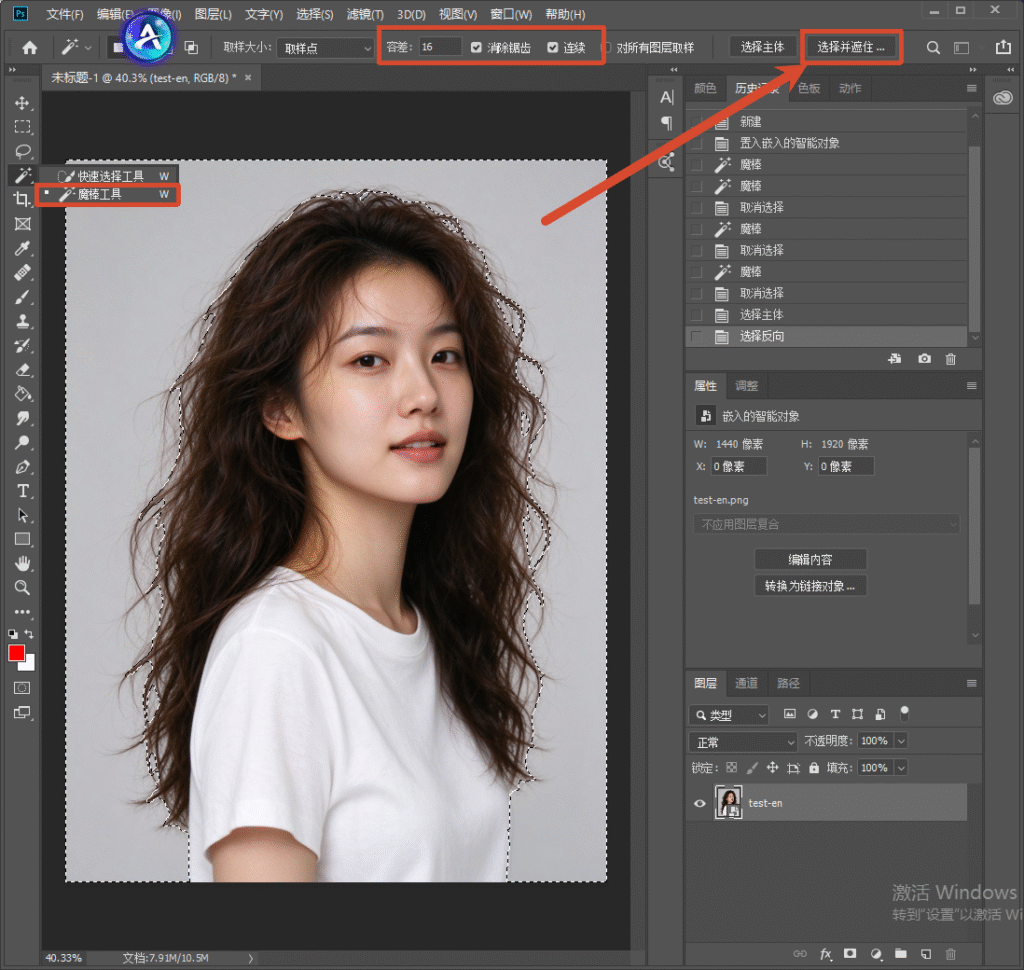The image size is (1024, 970).
Task: Open the 文件(F) menu
Action: [65, 14]
